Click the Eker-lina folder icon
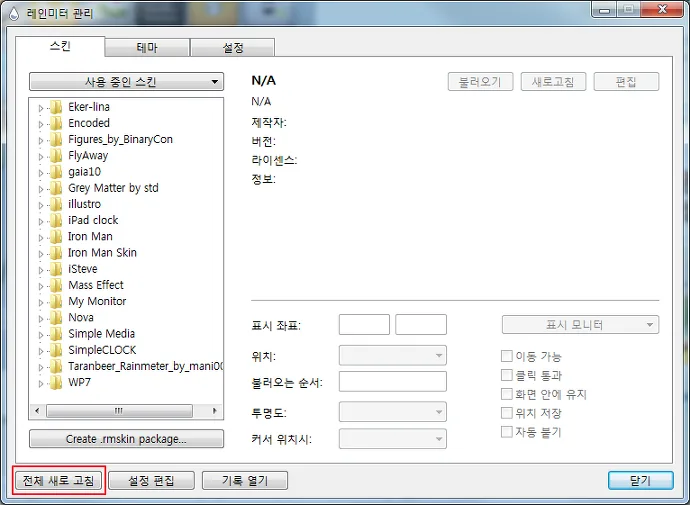The width and height of the screenshot is (690, 505). tap(56, 107)
